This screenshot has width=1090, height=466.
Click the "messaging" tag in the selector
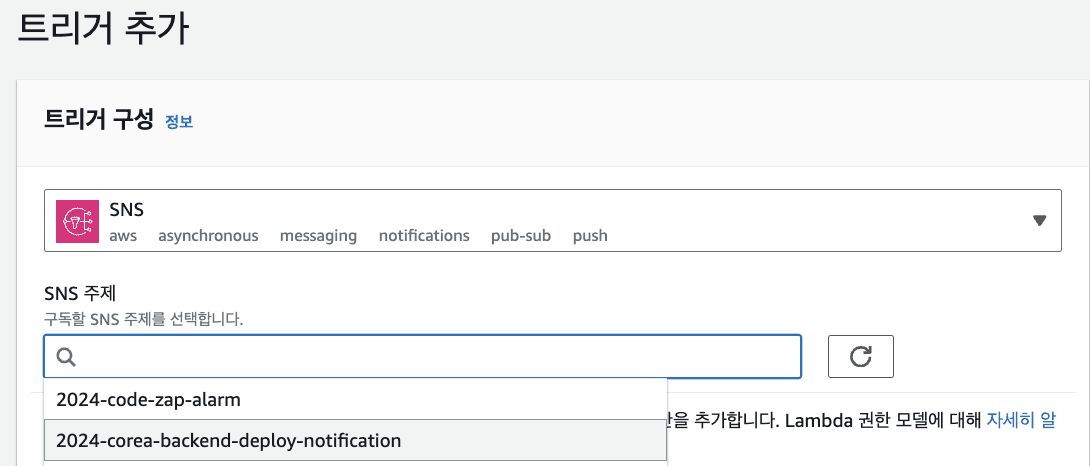coord(318,236)
